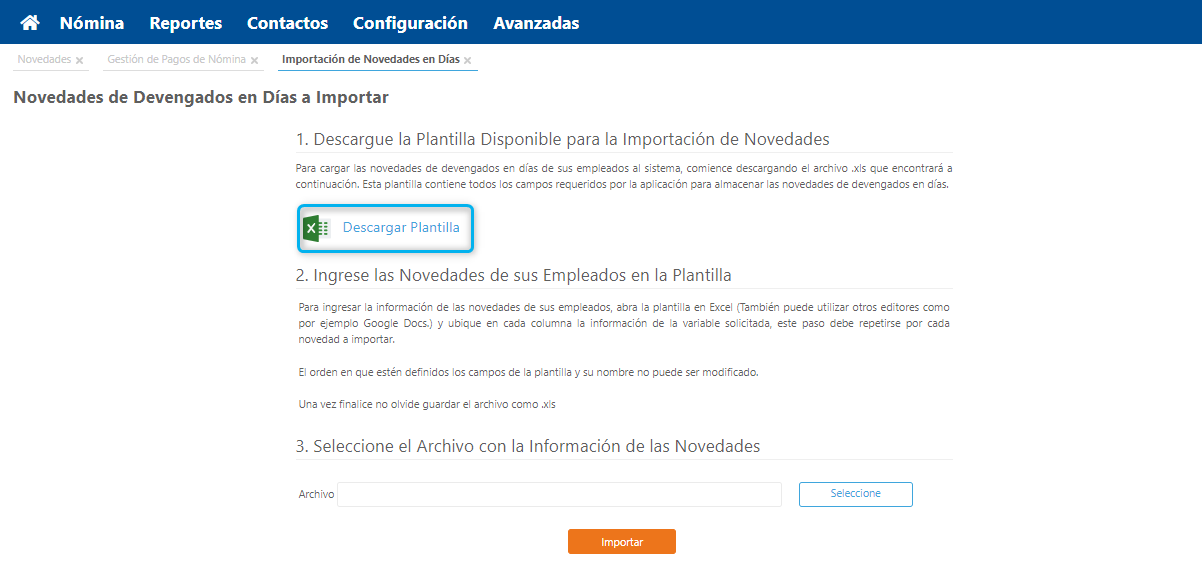Click the orange Importar button

click(x=622, y=542)
